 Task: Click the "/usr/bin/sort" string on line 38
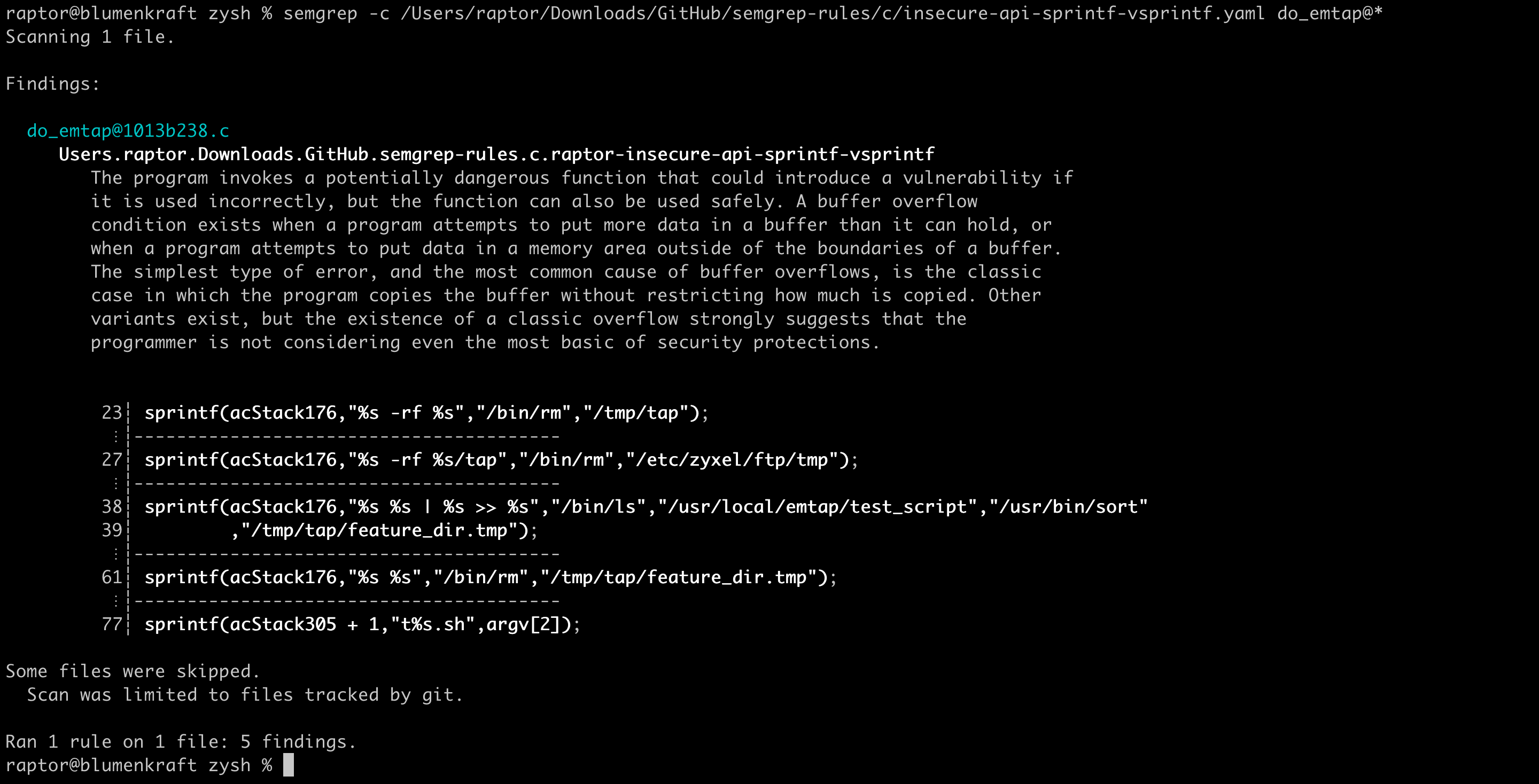point(1068,506)
